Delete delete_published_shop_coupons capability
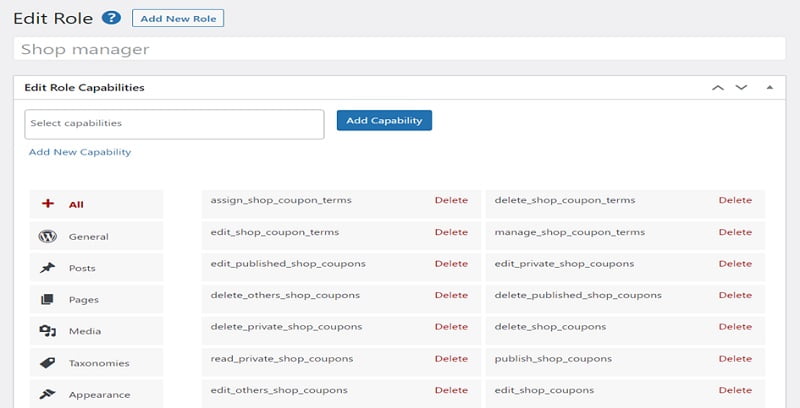The width and height of the screenshot is (800, 408). [735, 295]
